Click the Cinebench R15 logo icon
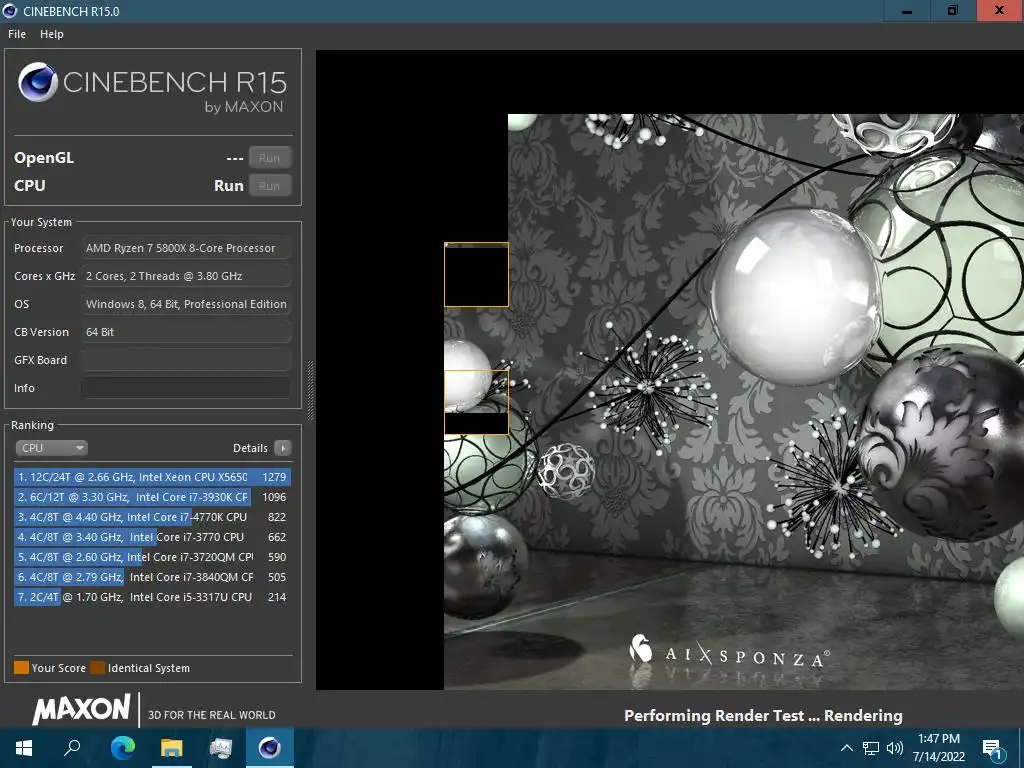Screen dimensions: 1024x768 tap(39, 82)
